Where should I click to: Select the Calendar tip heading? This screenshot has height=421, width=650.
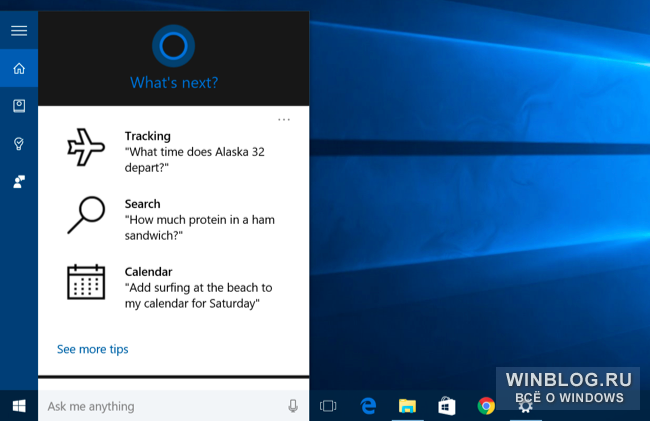pyautogui.click(x=148, y=272)
